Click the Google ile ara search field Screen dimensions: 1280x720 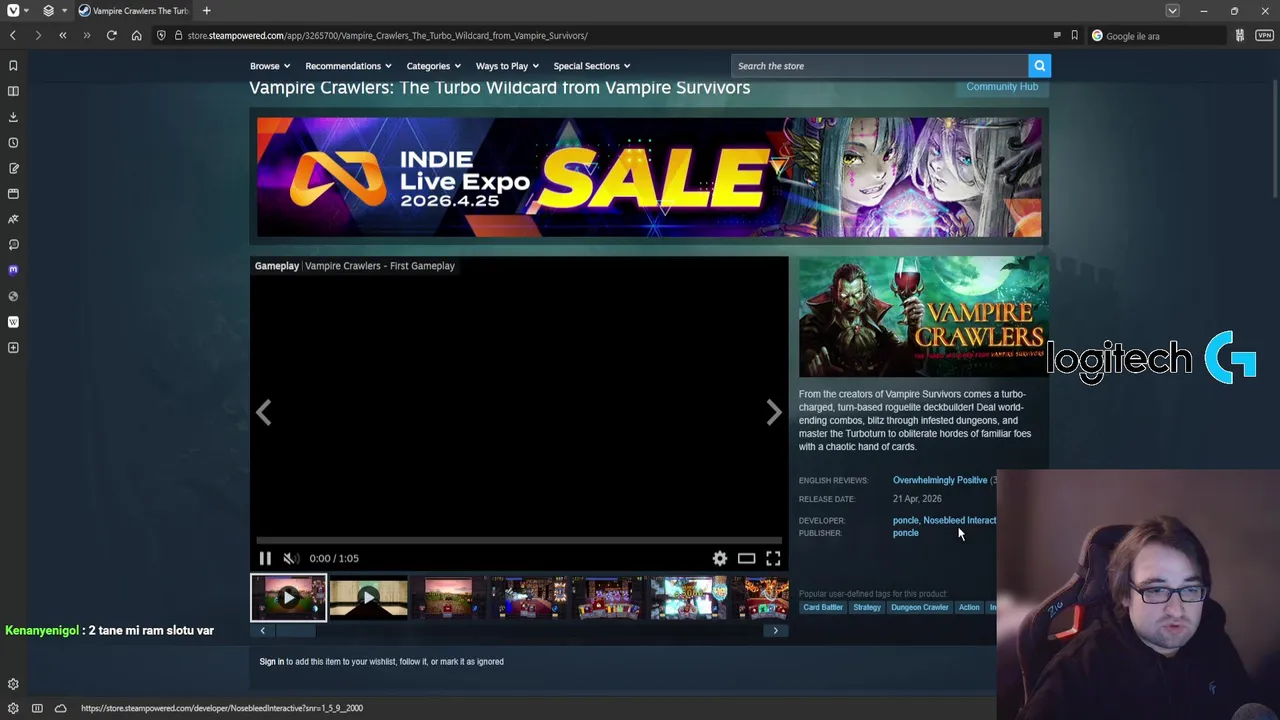[x=1157, y=36]
